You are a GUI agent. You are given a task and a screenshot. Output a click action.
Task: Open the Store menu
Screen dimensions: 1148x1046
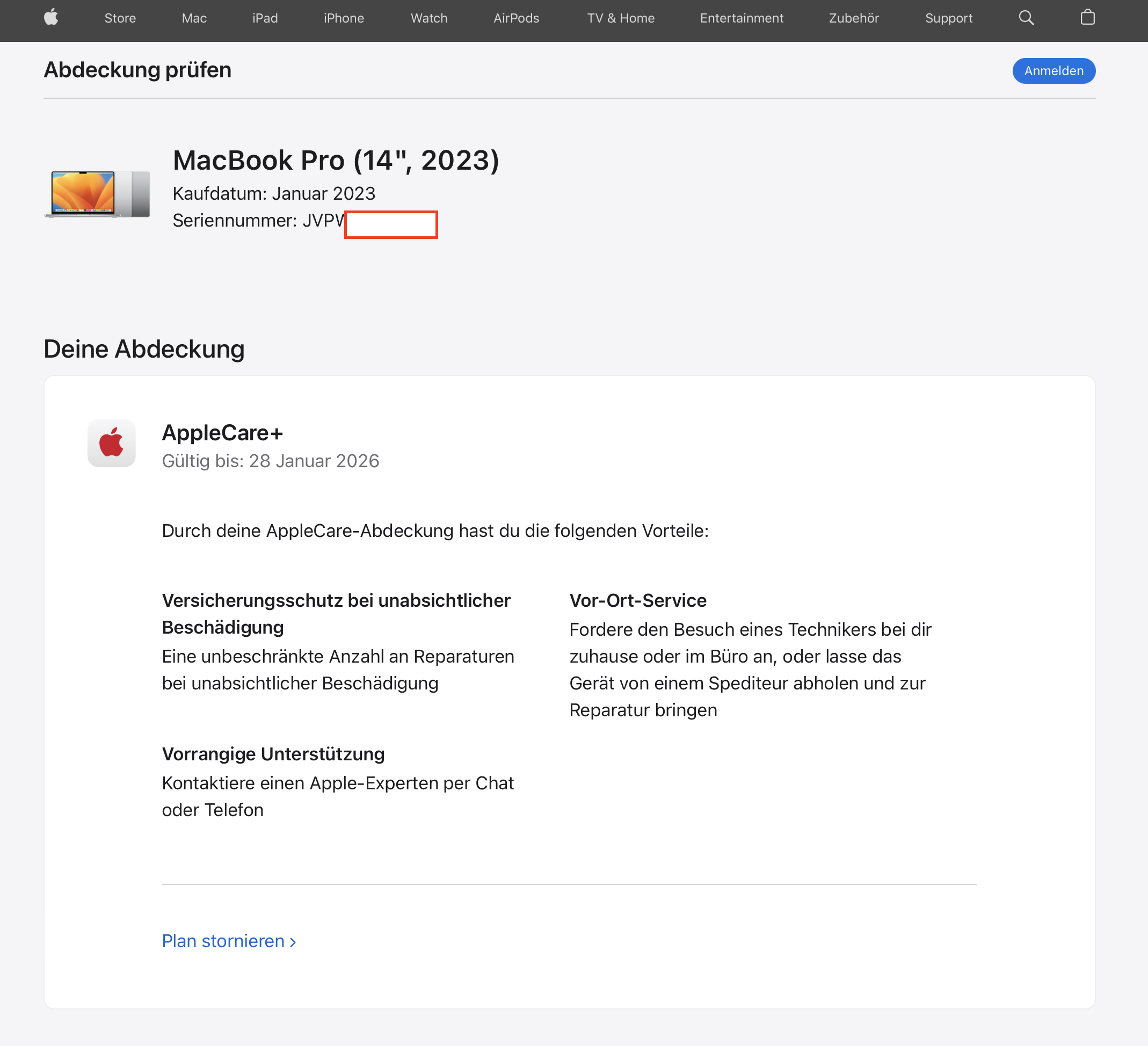tap(120, 18)
